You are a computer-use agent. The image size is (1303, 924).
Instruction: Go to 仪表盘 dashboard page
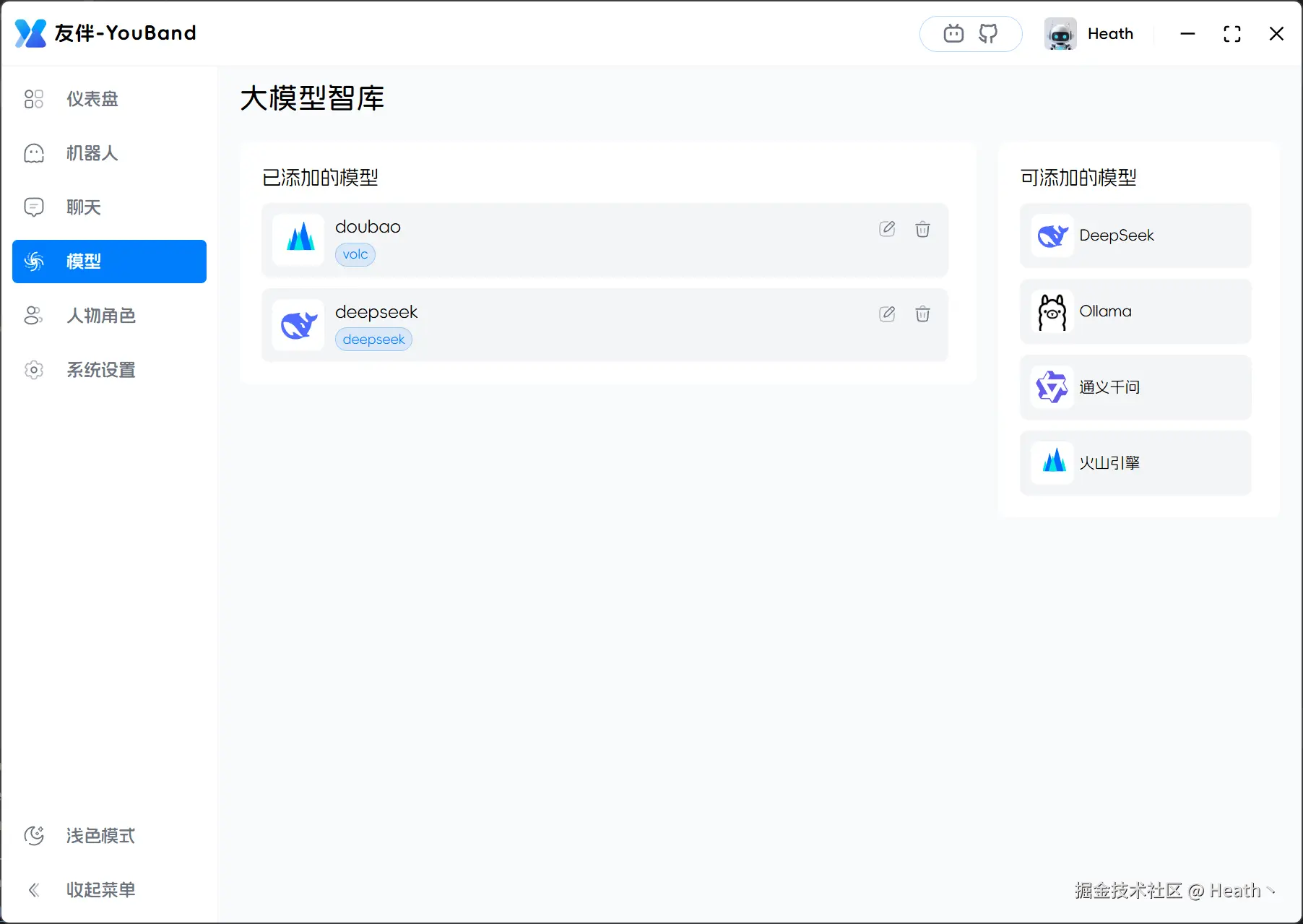(109, 99)
